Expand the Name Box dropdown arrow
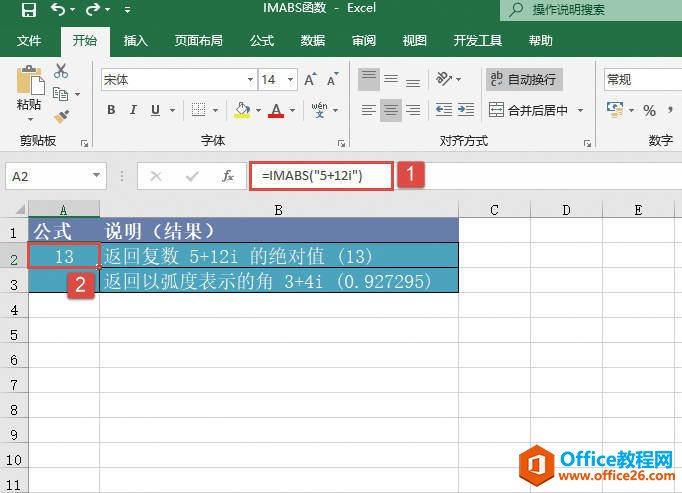 coord(97,176)
